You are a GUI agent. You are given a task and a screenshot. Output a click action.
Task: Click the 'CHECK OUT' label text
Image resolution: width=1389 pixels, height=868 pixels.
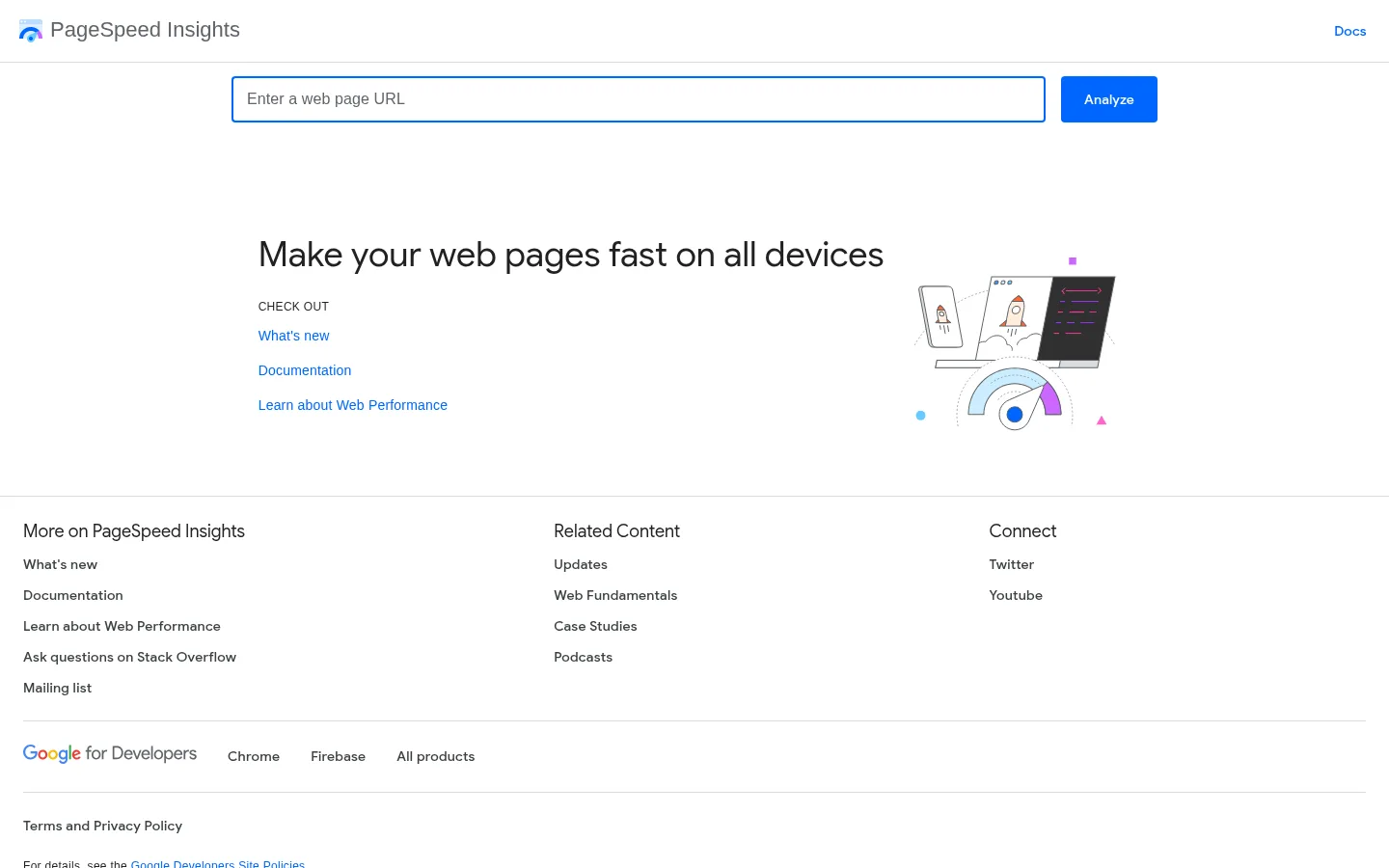293,307
